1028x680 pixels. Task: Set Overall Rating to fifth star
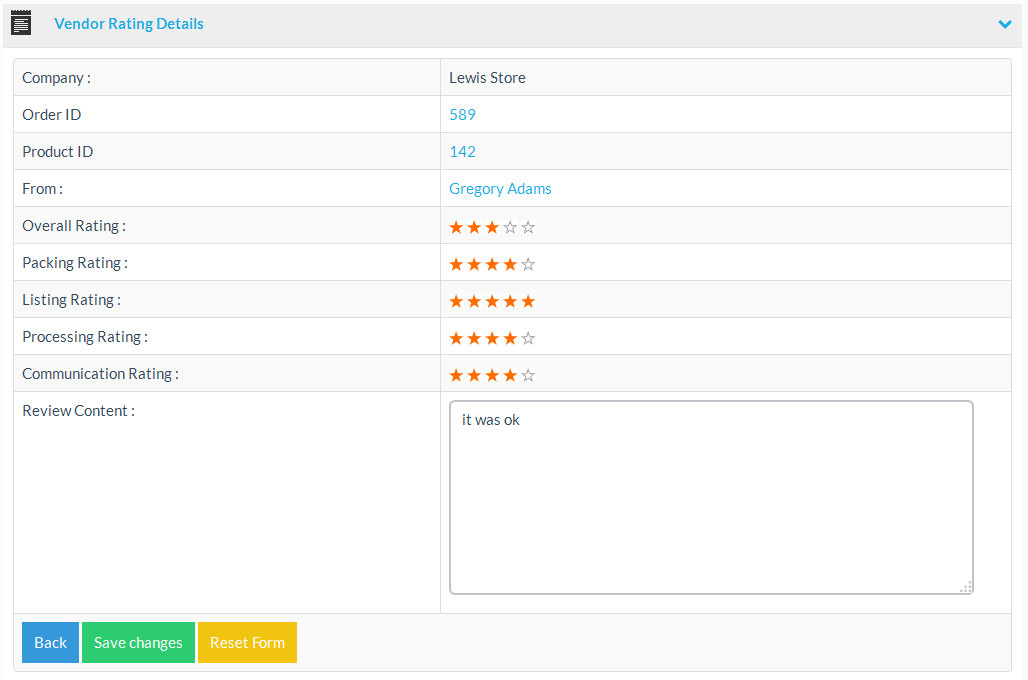[x=528, y=227]
